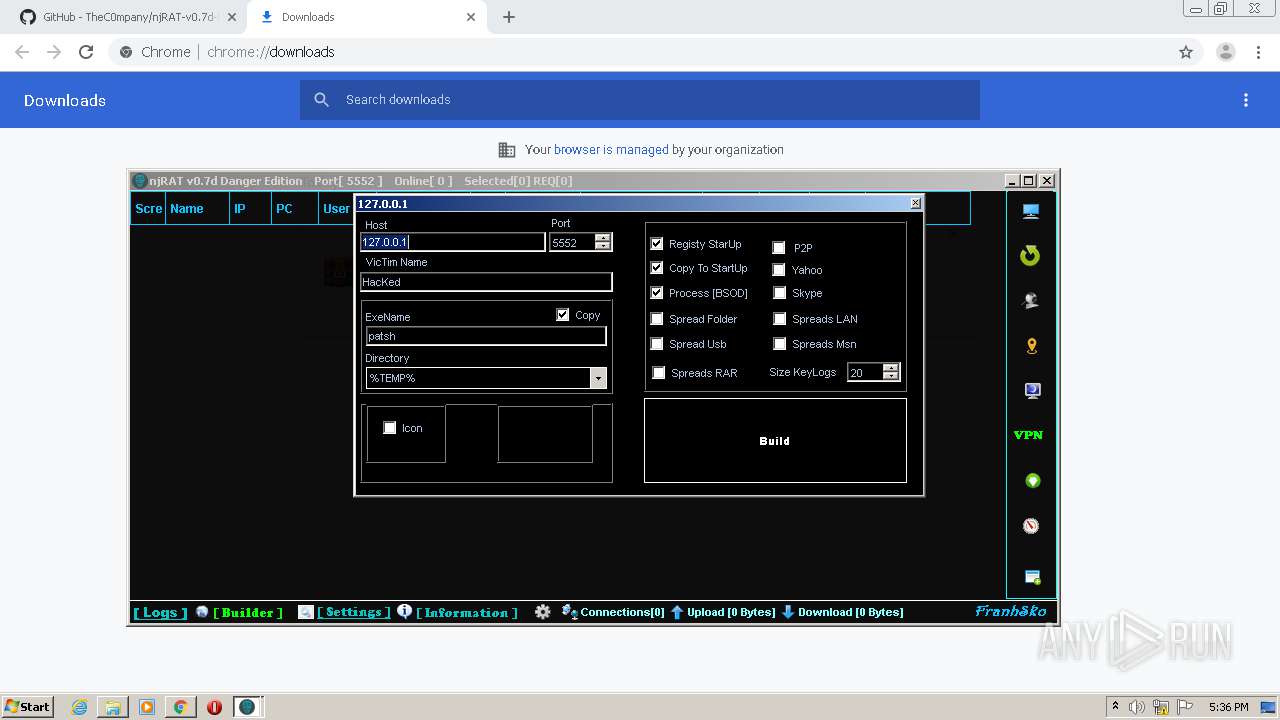The height and width of the screenshot is (720, 1280).
Task: Open Downloads page more-actions menu
Action: tap(1246, 100)
